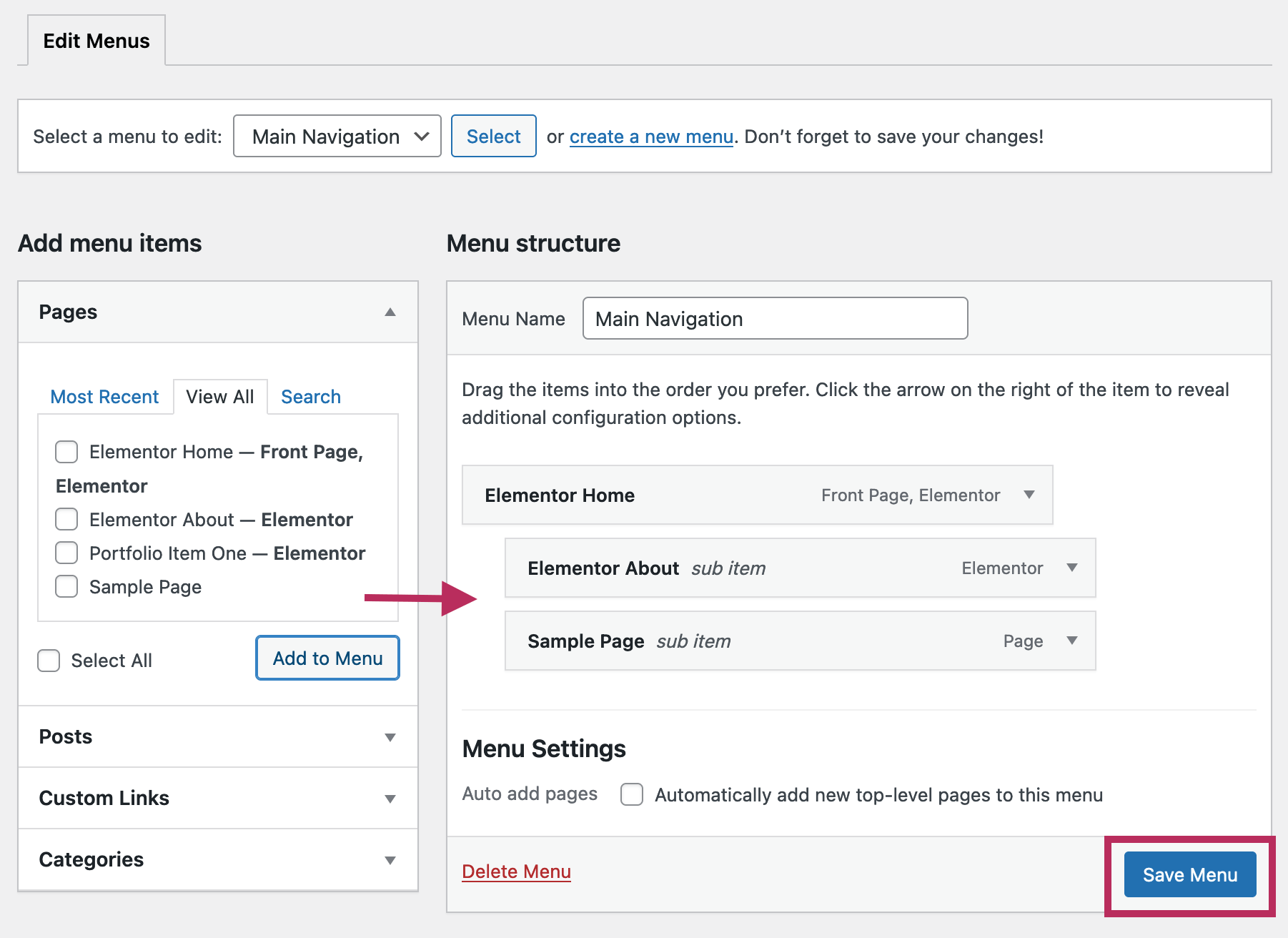The image size is (1288, 938).
Task: Check the Elementor Home page checkbox
Action: [66, 452]
